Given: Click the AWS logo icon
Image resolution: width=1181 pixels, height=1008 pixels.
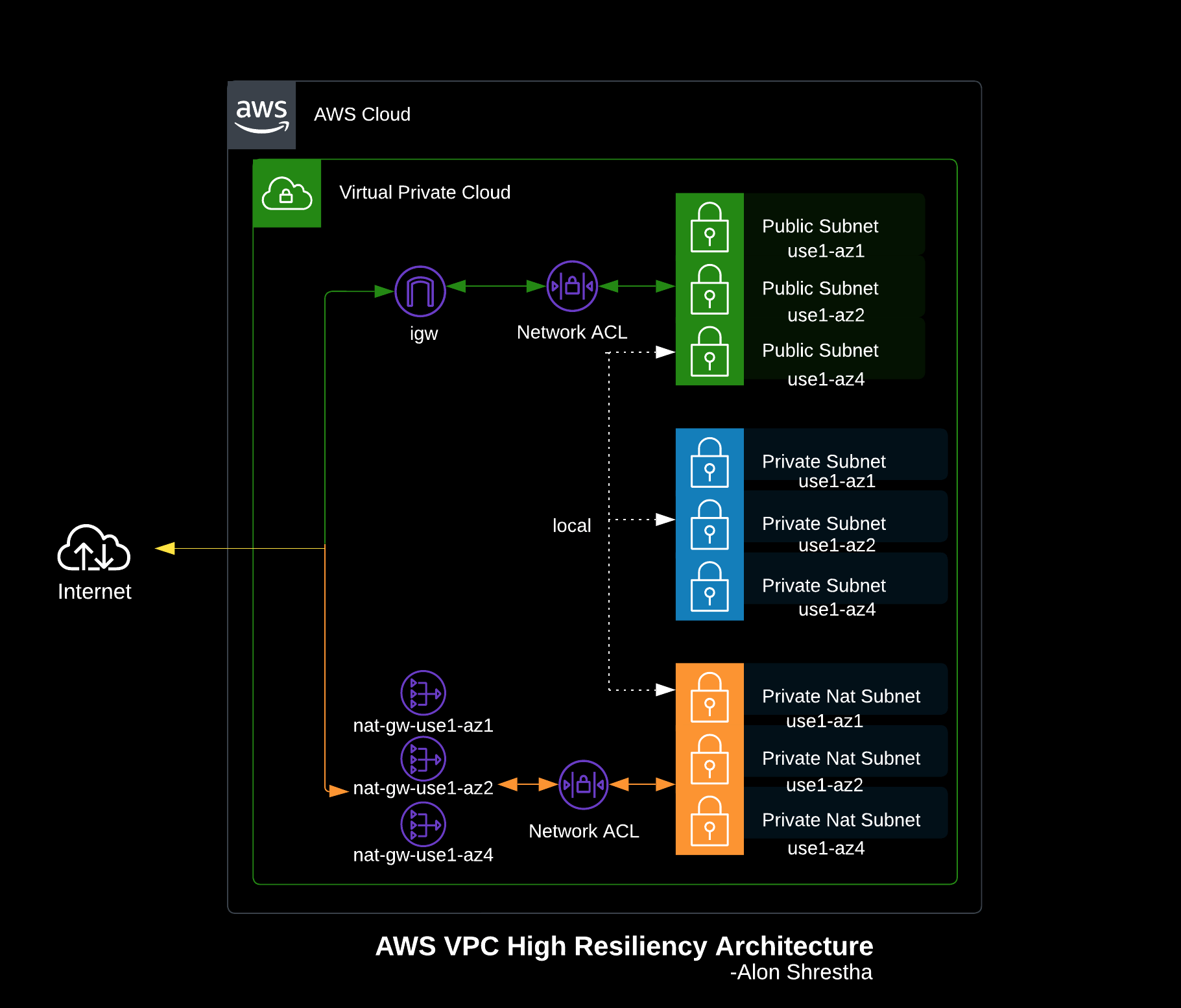Looking at the screenshot, I should 261,115.
